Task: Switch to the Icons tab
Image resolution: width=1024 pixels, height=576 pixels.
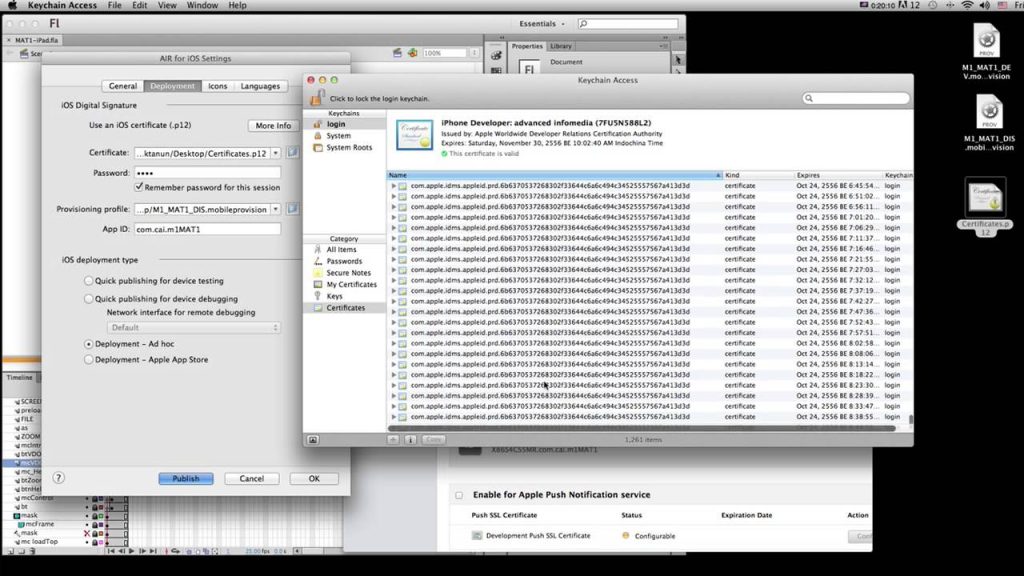Action: point(217,86)
